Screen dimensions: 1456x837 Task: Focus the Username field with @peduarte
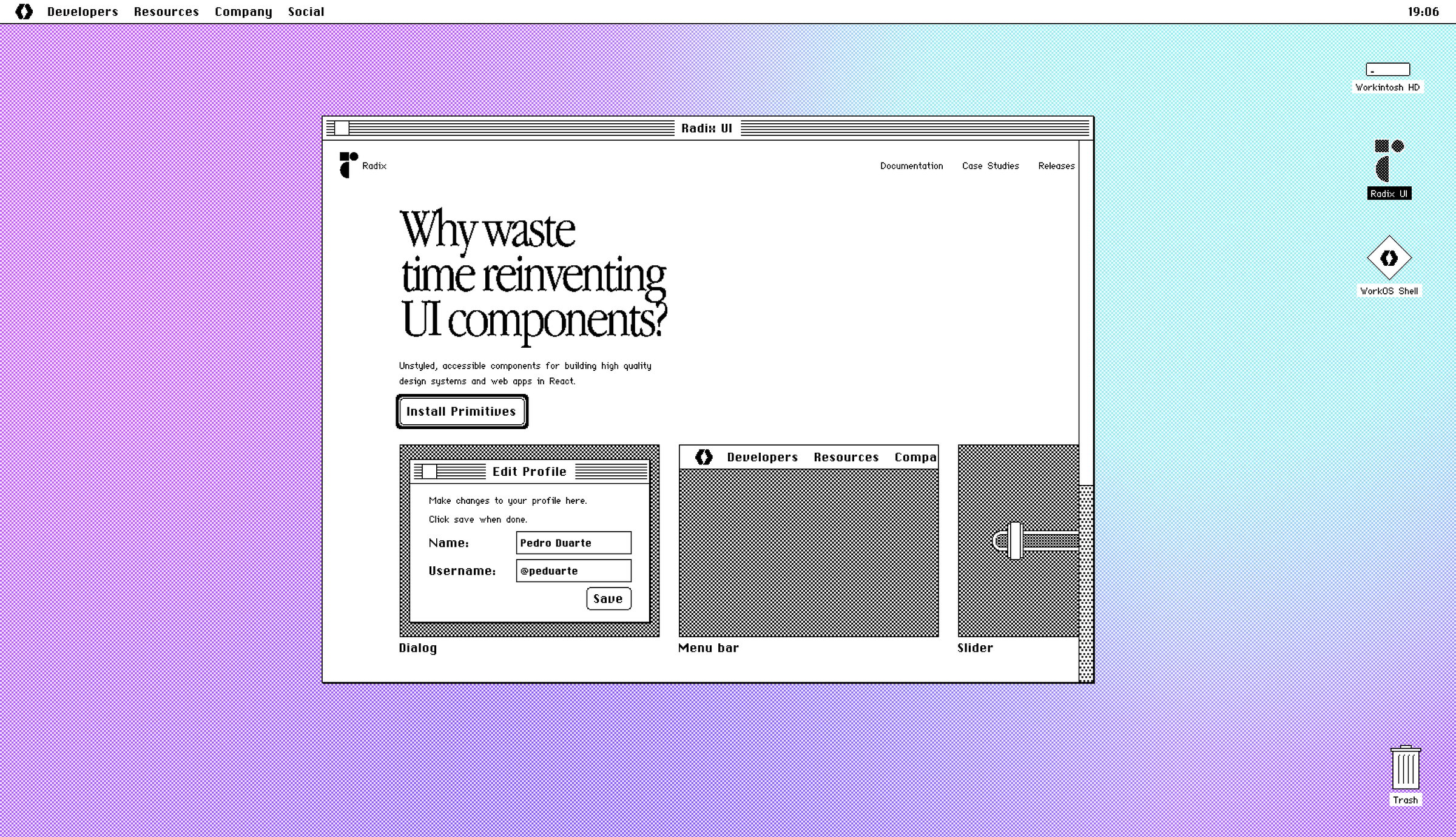pyautogui.click(x=573, y=571)
